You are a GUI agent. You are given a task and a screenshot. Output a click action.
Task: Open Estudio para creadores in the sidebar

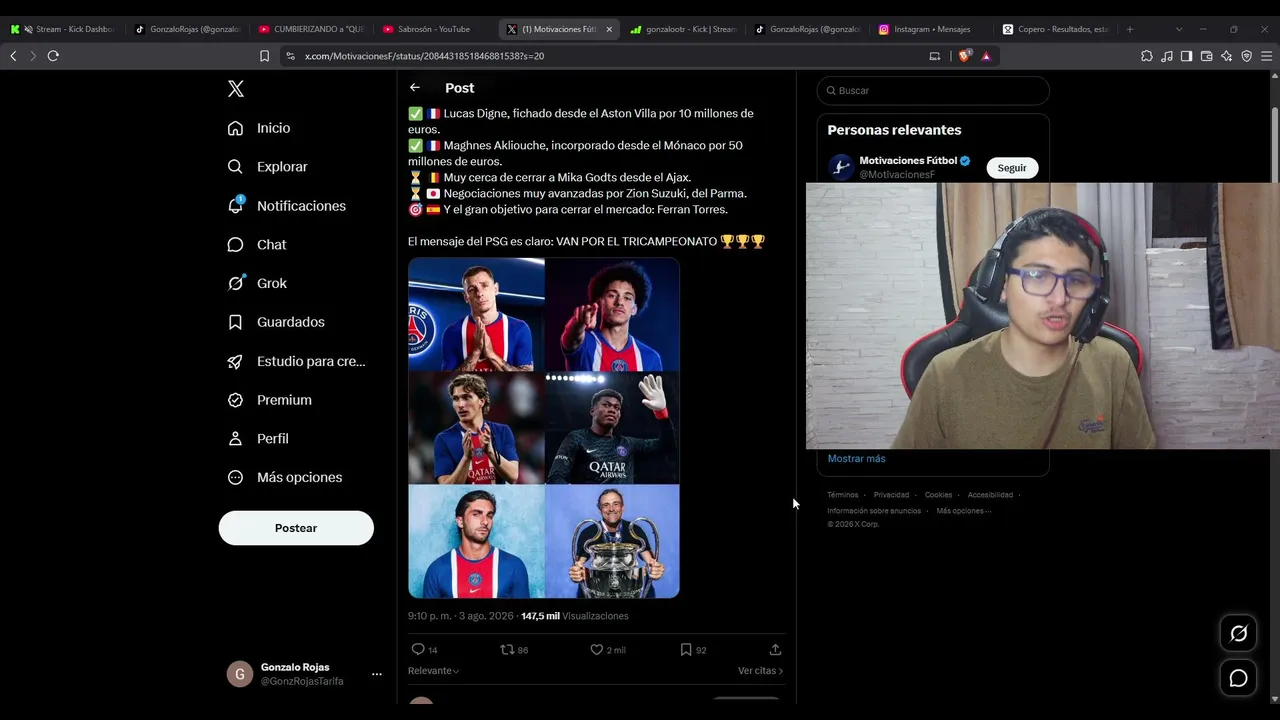click(x=296, y=361)
